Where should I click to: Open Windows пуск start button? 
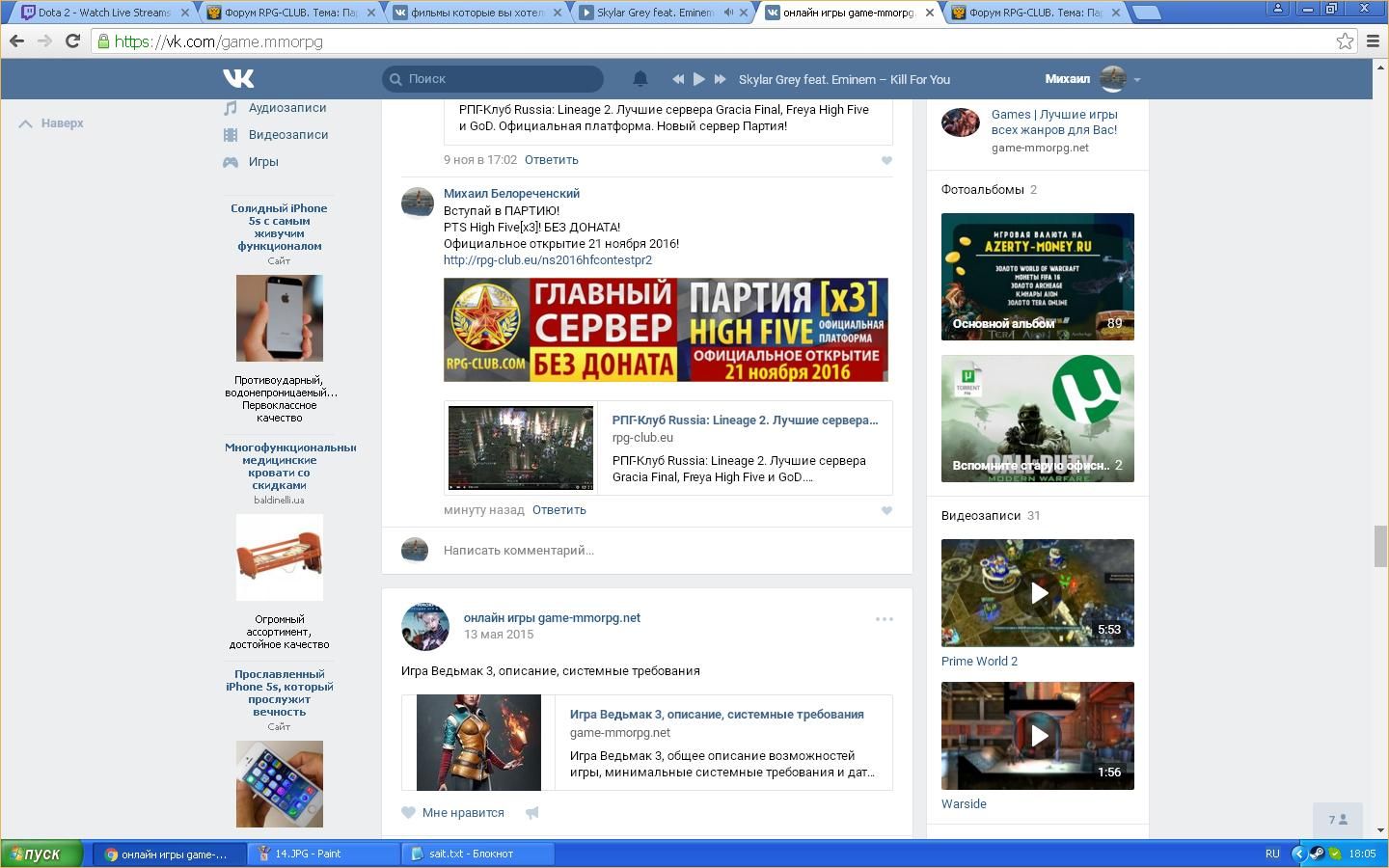(41, 854)
